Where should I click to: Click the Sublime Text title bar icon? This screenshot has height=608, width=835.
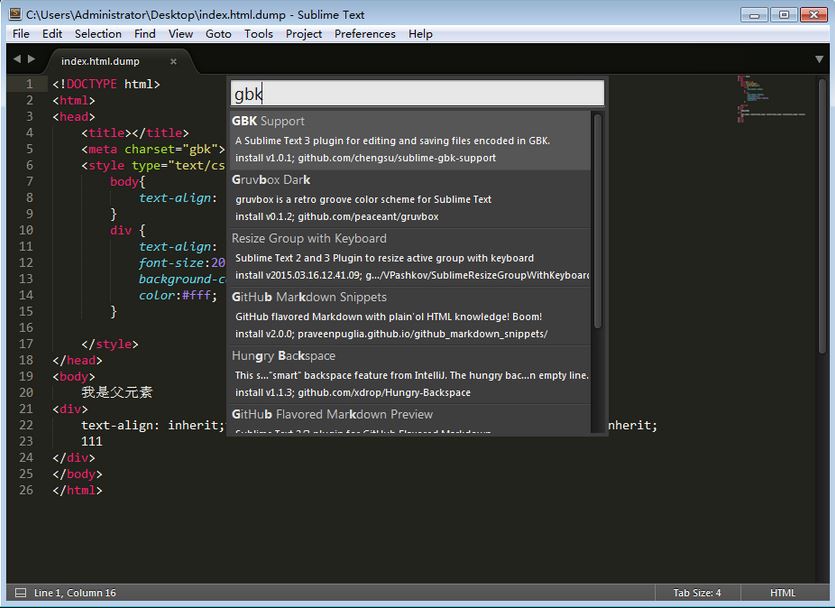click(15, 14)
